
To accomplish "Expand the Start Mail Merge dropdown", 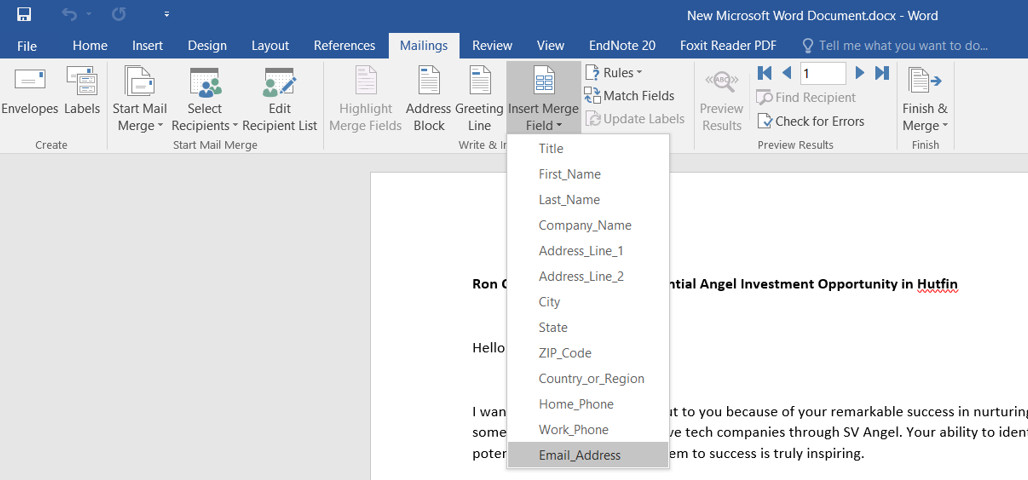I will coord(140,117).
